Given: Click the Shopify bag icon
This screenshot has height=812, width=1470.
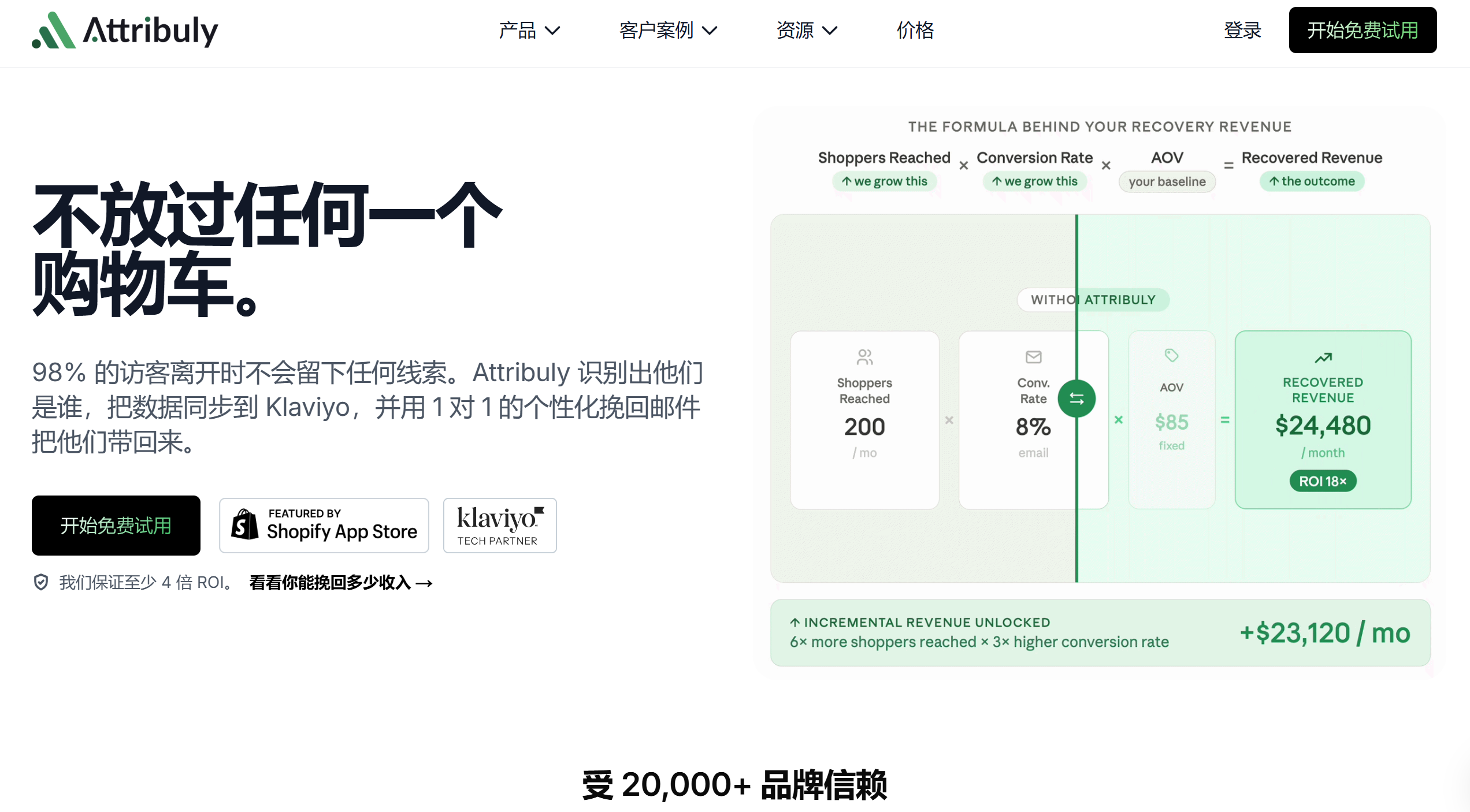Looking at the screenshot, I should (244, 524).
